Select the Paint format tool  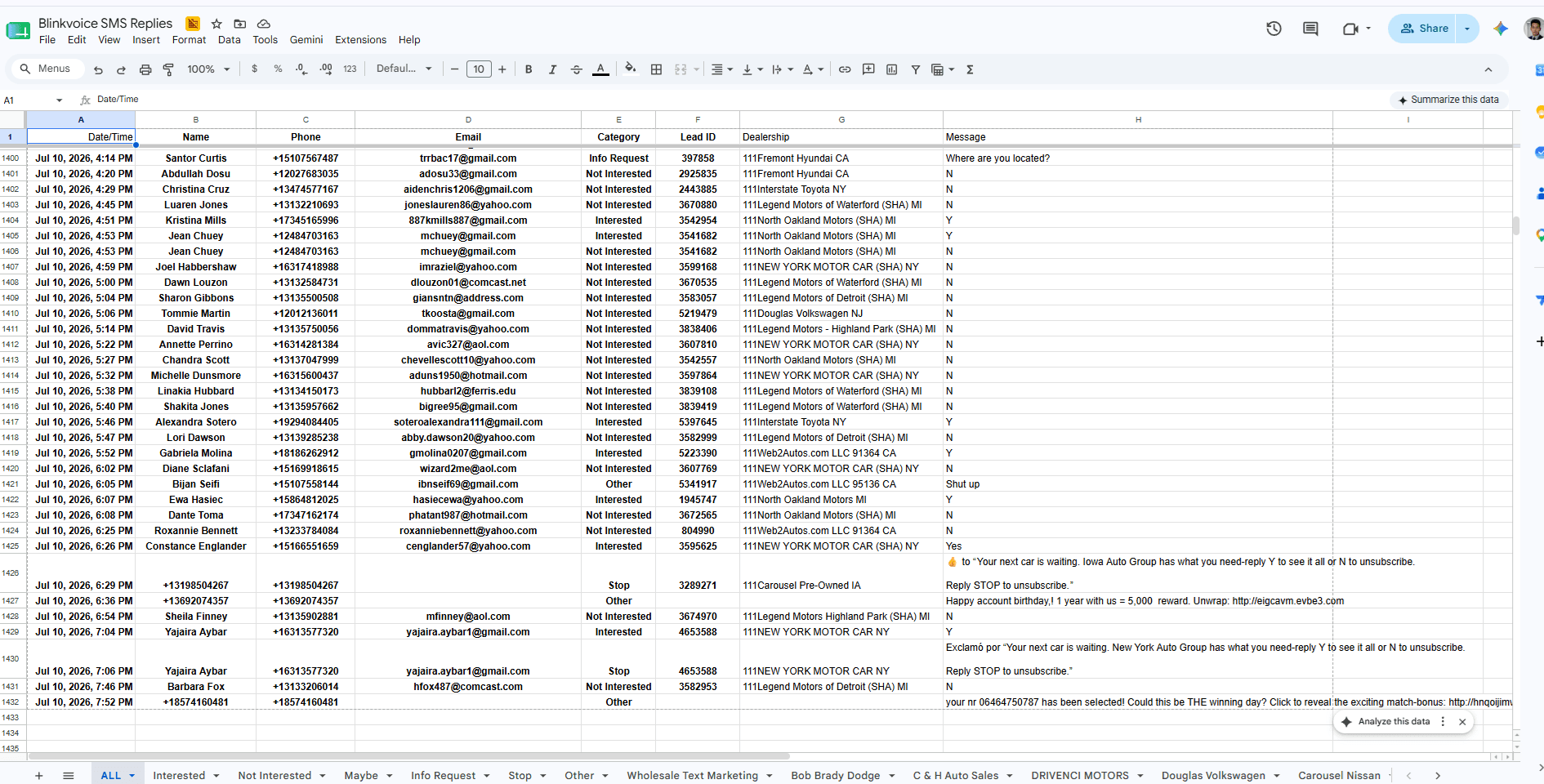click(x=168, y=69)
